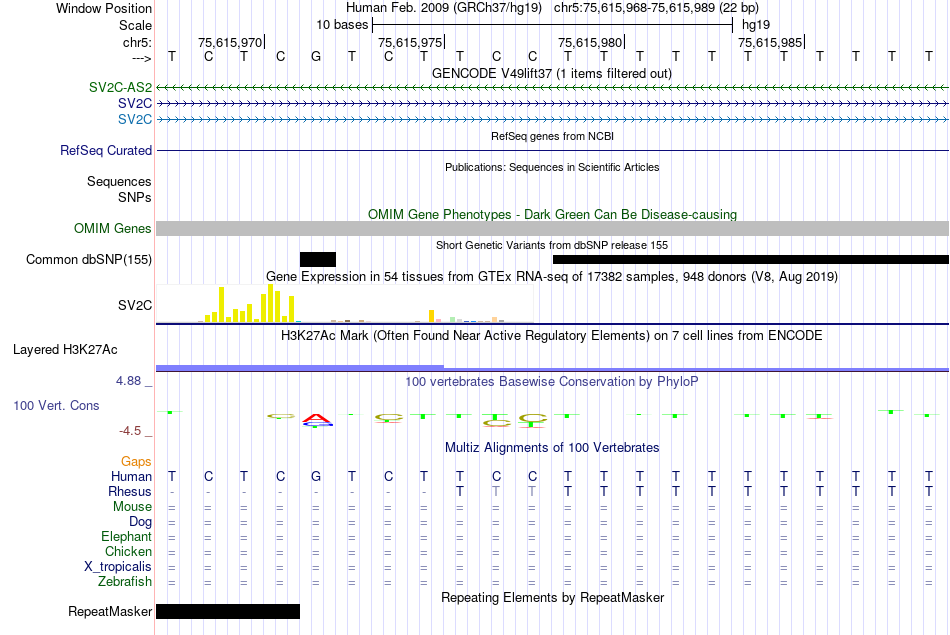
Task: Click the RefSeq Curated intron line
Action: [552, 150]
